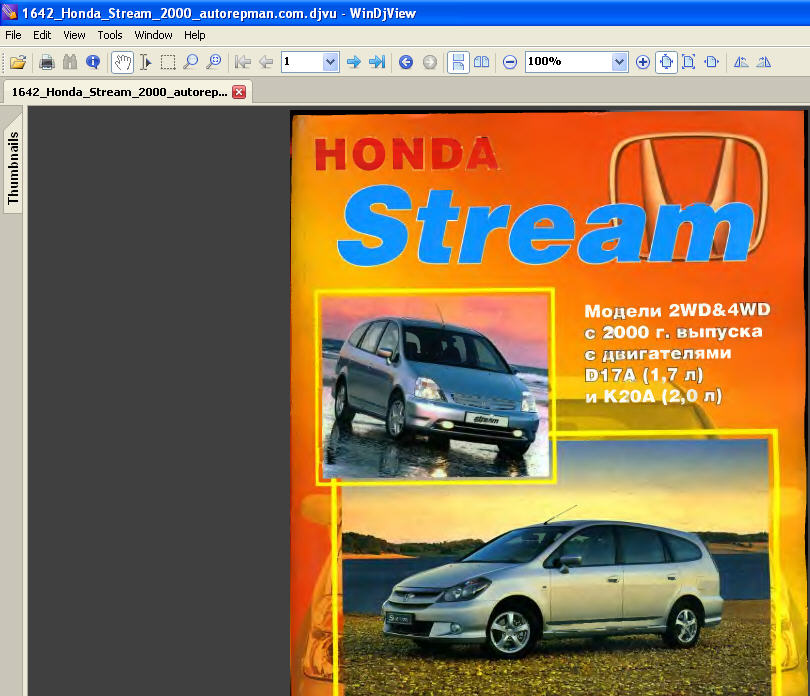Open the Edit menu

tap(42, 35)
